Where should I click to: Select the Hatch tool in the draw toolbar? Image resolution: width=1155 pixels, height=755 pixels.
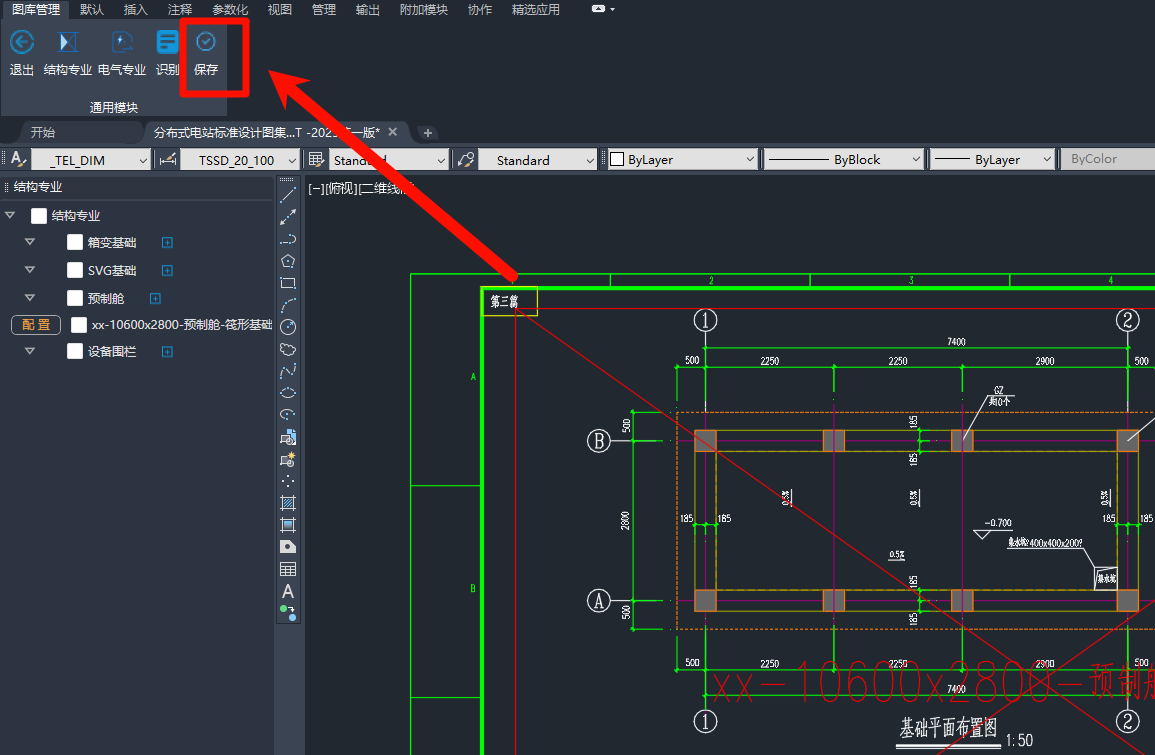tap(288, 503)
